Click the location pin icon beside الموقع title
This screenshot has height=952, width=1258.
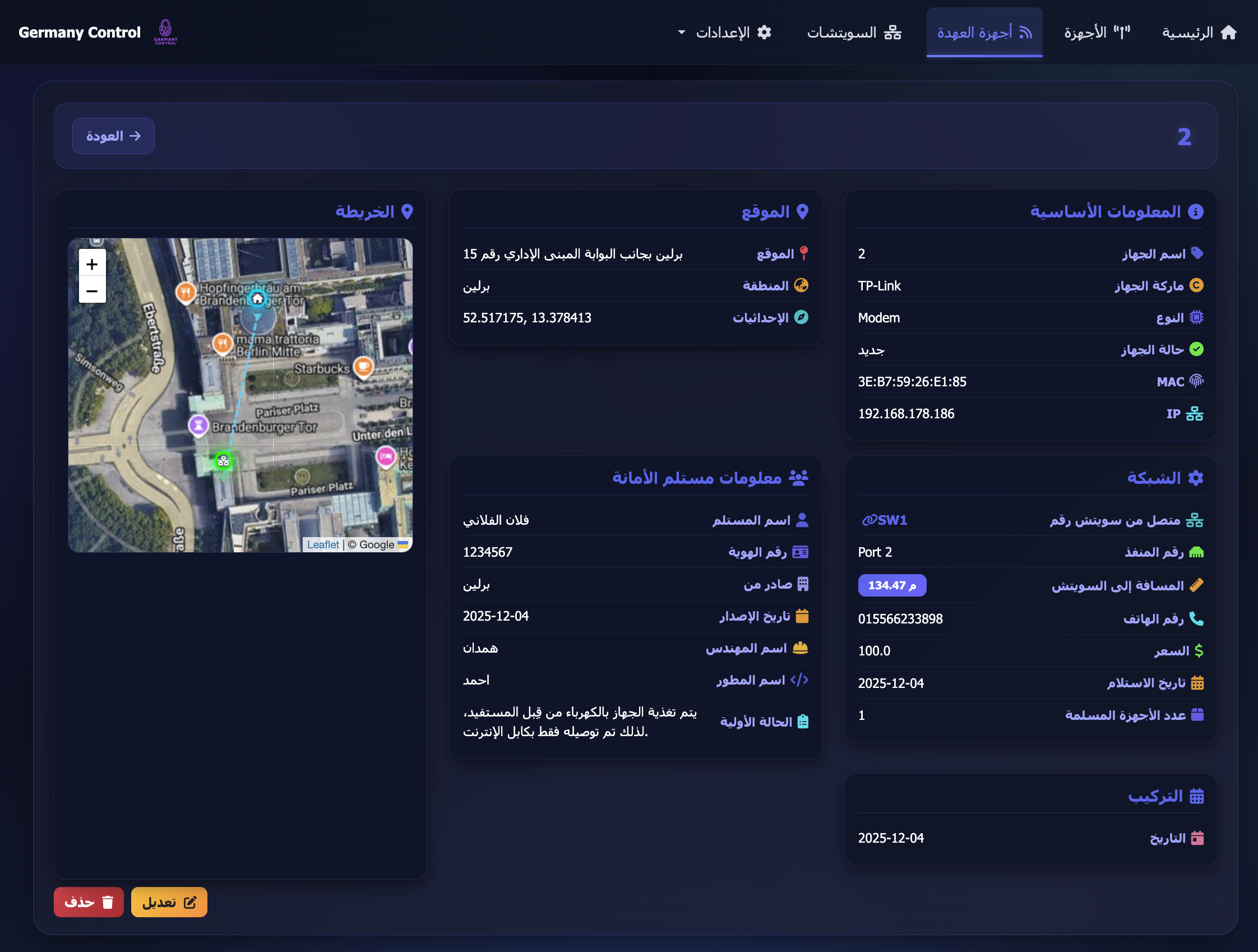point(803,211)
